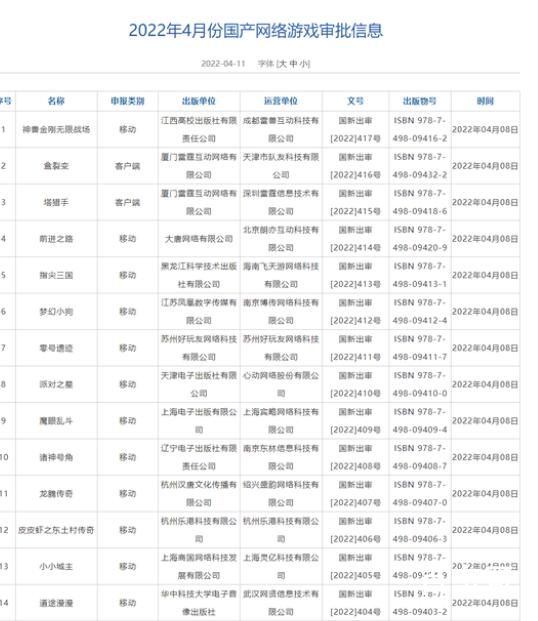538x621 pixels.
Task: Click approval number [2022]404号
Action: coord(355,612)
